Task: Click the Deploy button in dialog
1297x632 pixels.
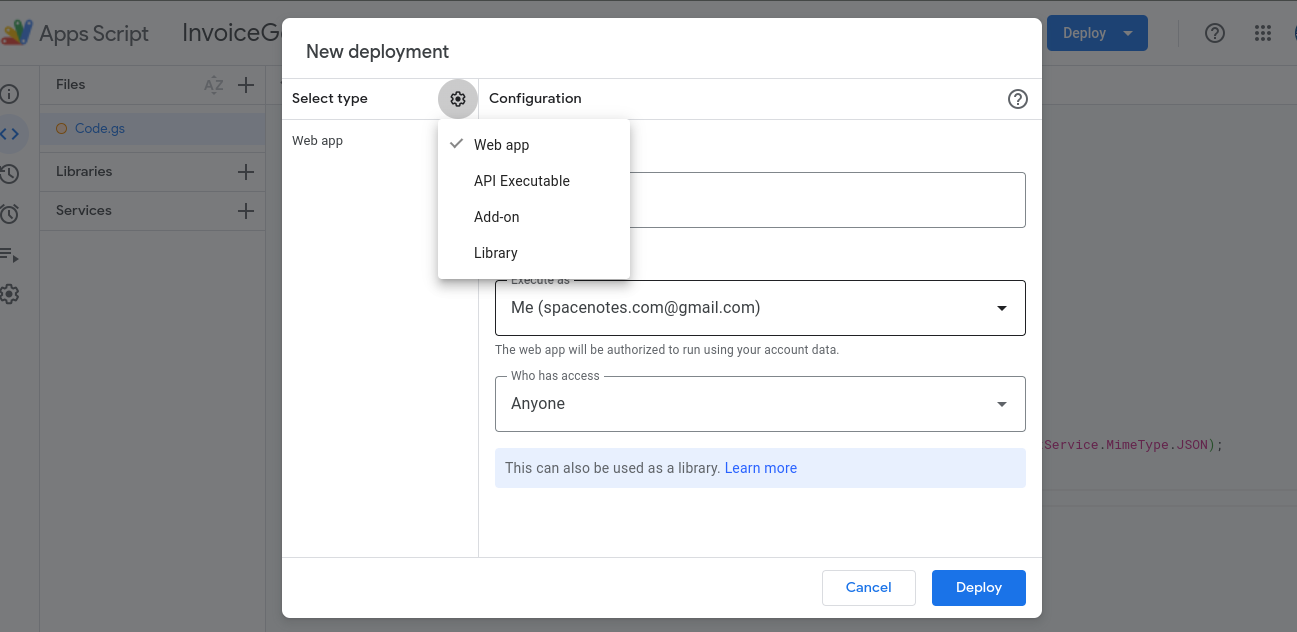Action: [979, 588]
